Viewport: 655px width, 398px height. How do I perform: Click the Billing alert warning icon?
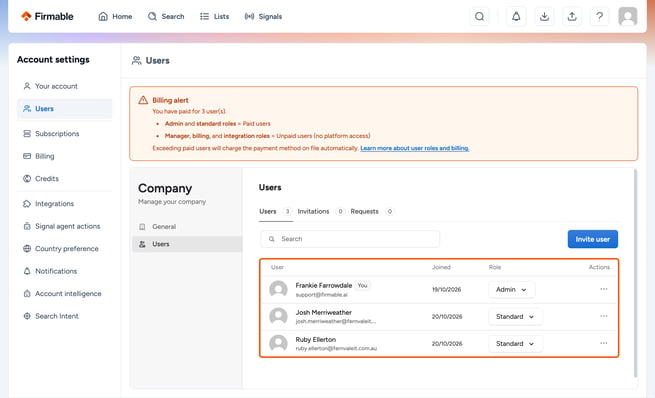pos(143,100)
